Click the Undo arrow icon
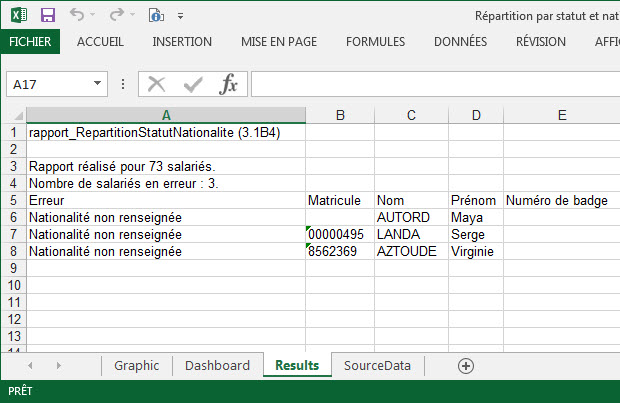Screen dimensions: 620x403 click(x=77, y=15)
